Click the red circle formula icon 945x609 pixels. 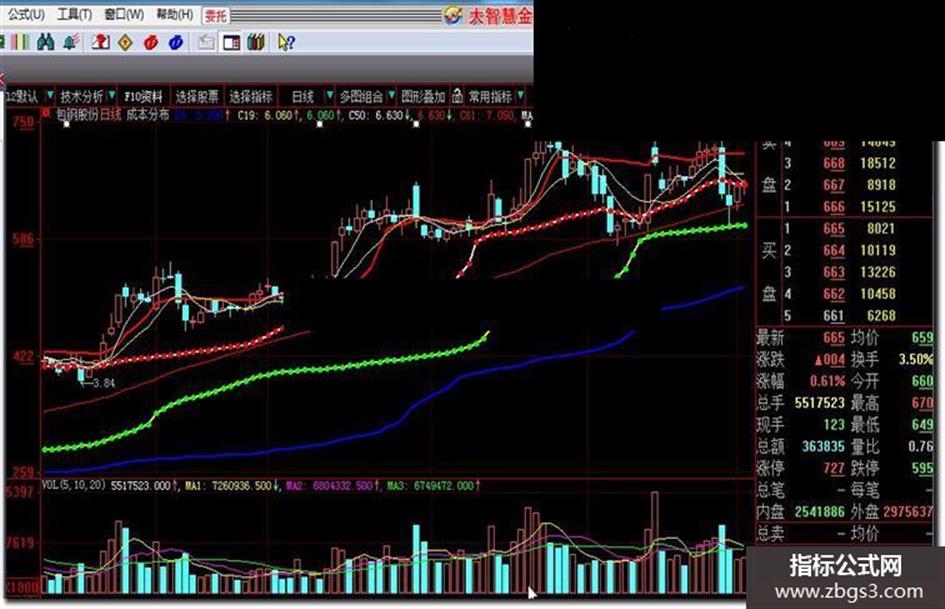pyautogui.click(x=151, y=42)
